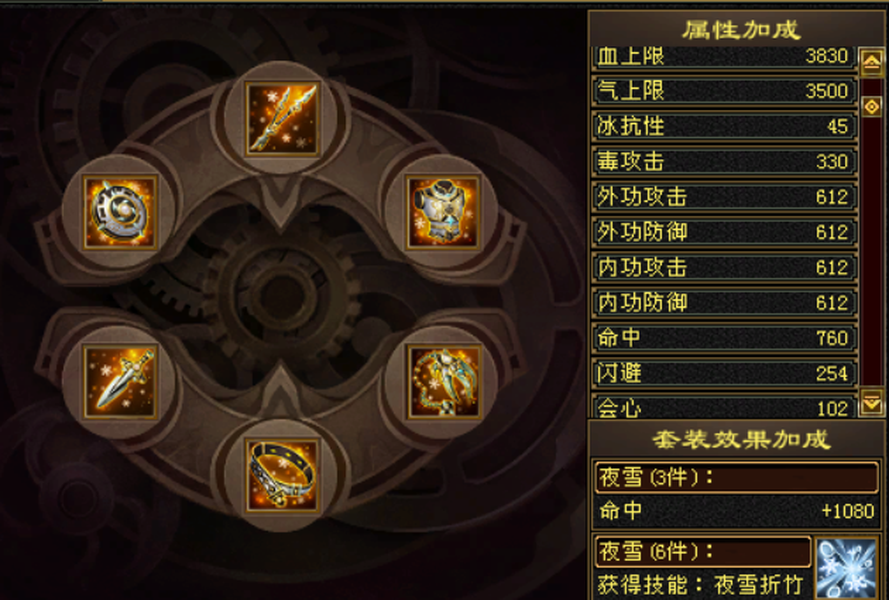This screenshot has height=600, width=889.
Task: Click the 夜雪折竹 skill icon
Action: coord(846,568)
